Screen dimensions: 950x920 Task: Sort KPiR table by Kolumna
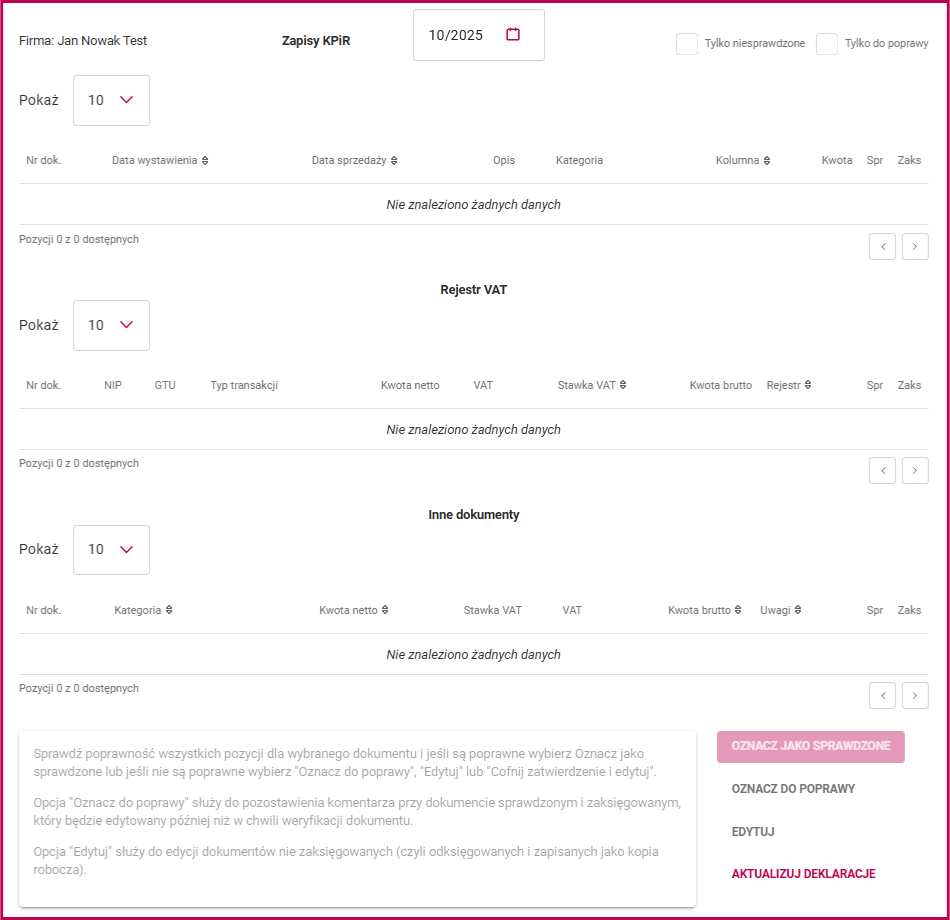click(743, 161)
